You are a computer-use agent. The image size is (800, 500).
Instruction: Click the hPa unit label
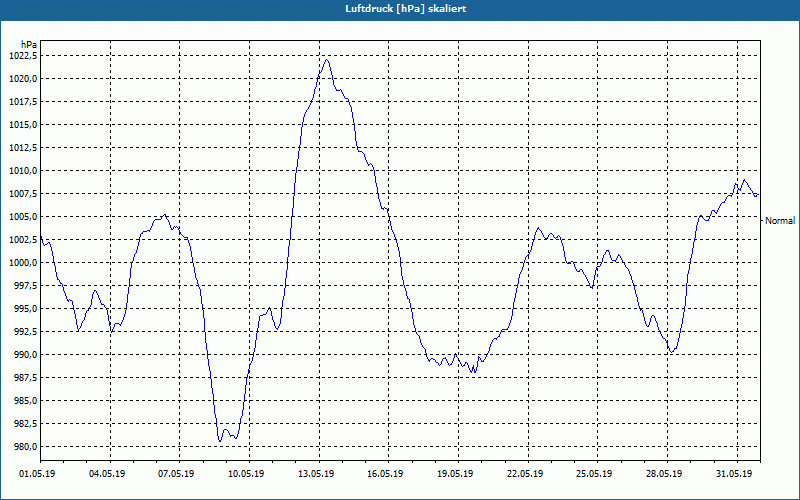pyautogui.click(x=29, y=45)
